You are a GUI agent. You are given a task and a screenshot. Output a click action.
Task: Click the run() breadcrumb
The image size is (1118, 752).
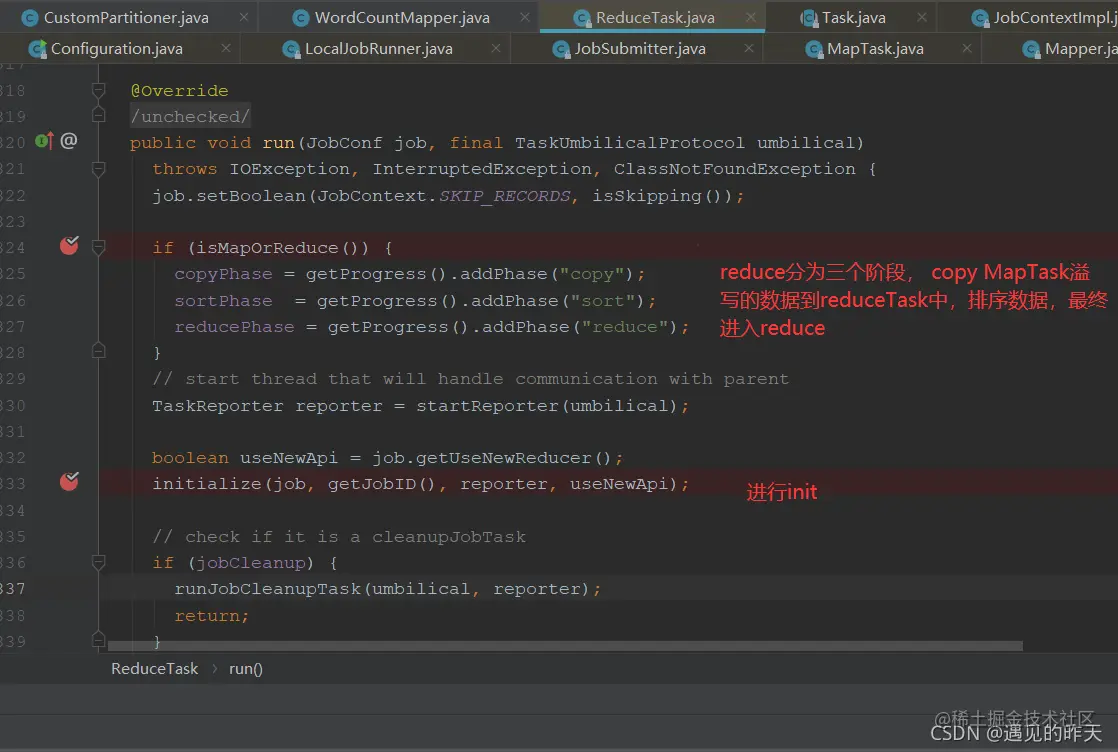pyautogui.click(x=246, y=669)
